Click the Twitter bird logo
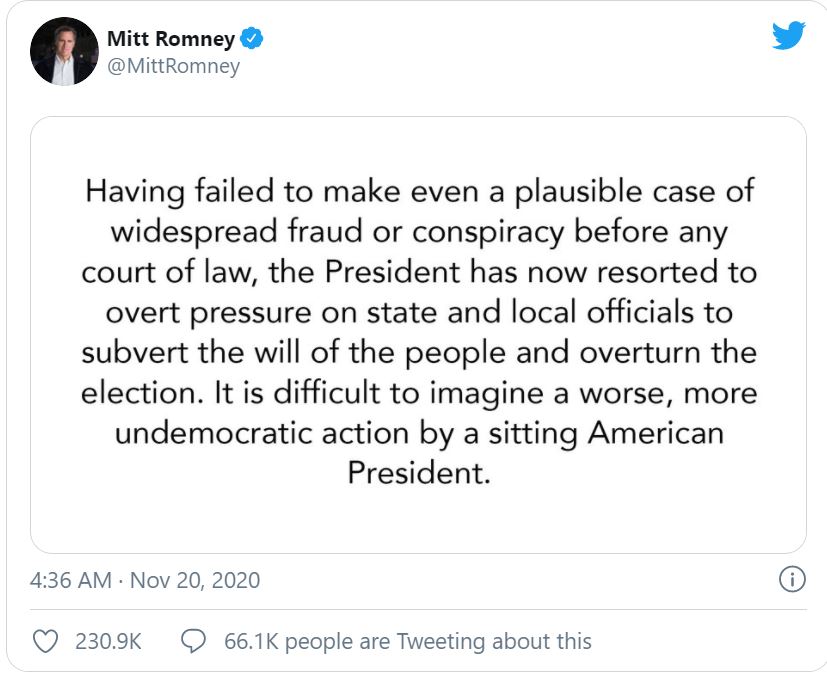Viewport: 827px width, 697px height. [788, 35]
